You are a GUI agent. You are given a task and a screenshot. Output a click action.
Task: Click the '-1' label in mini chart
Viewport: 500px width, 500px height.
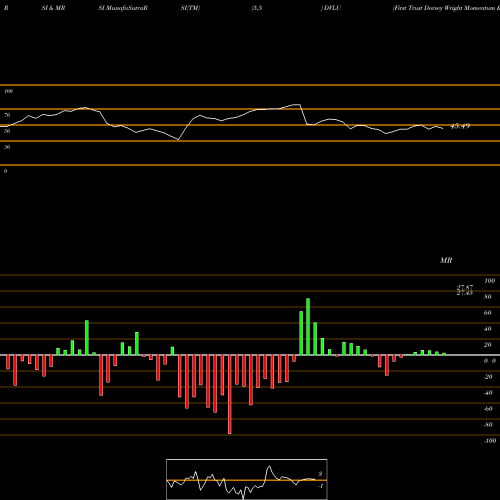click(320, 486)
